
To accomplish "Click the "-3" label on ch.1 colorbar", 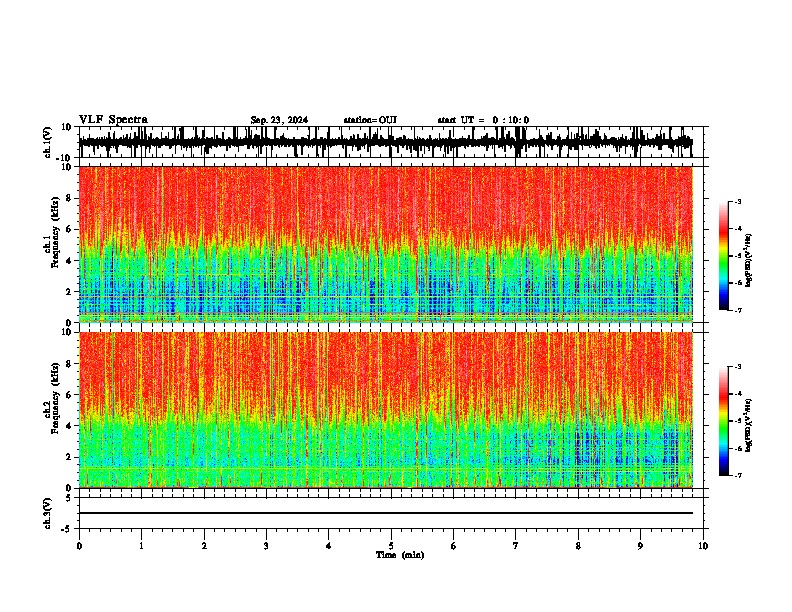I will [738, 201].
